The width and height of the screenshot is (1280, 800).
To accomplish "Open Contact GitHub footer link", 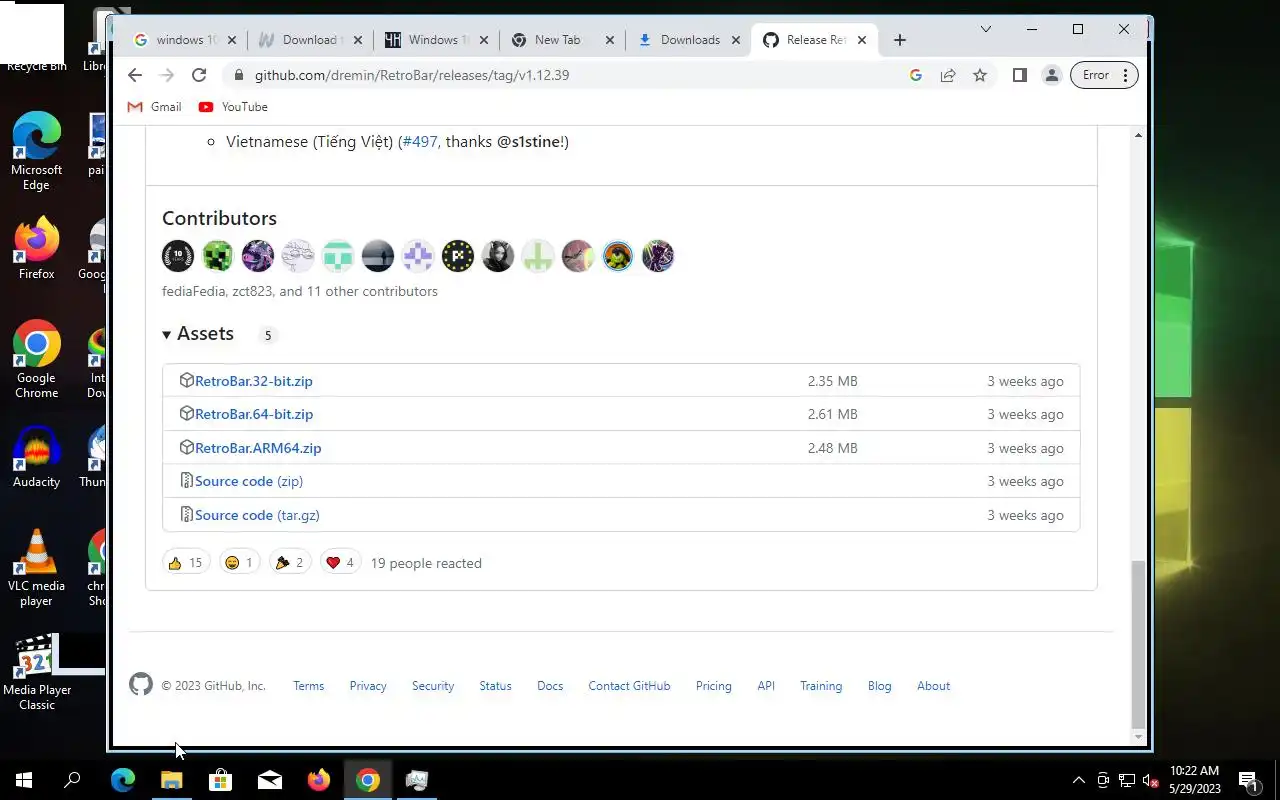I will pyautogui.click(x=629, y=686).
